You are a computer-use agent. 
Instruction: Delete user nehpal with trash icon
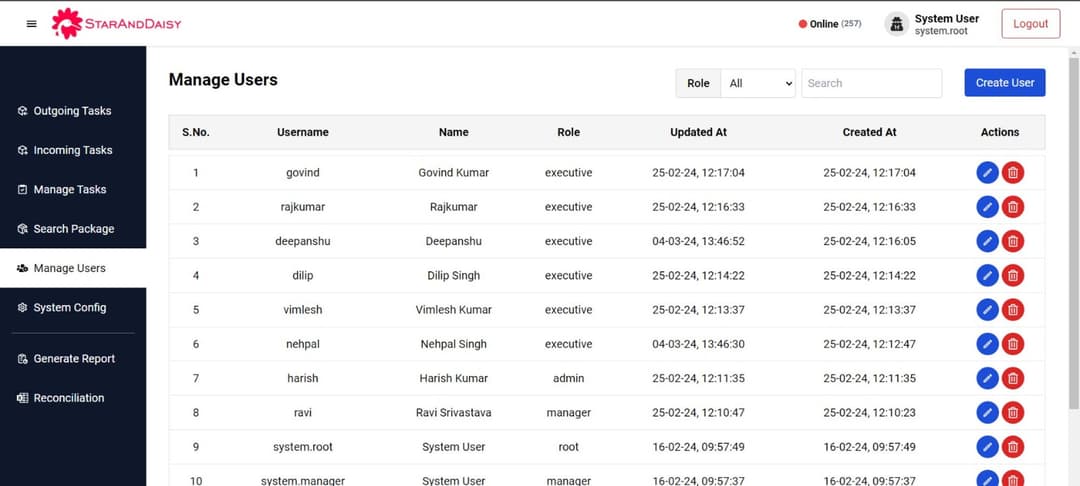pyautogui.click(x=1012, y=344)
